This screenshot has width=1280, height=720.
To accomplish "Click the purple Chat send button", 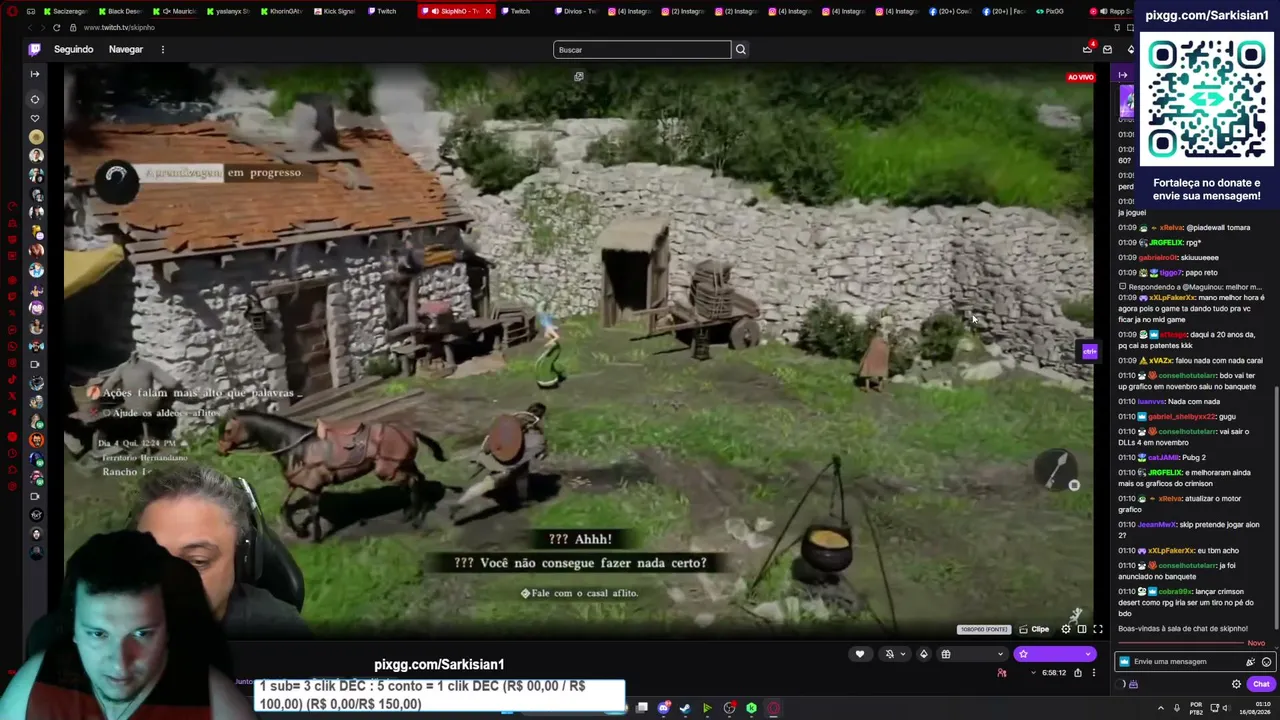I will 1261,684.
